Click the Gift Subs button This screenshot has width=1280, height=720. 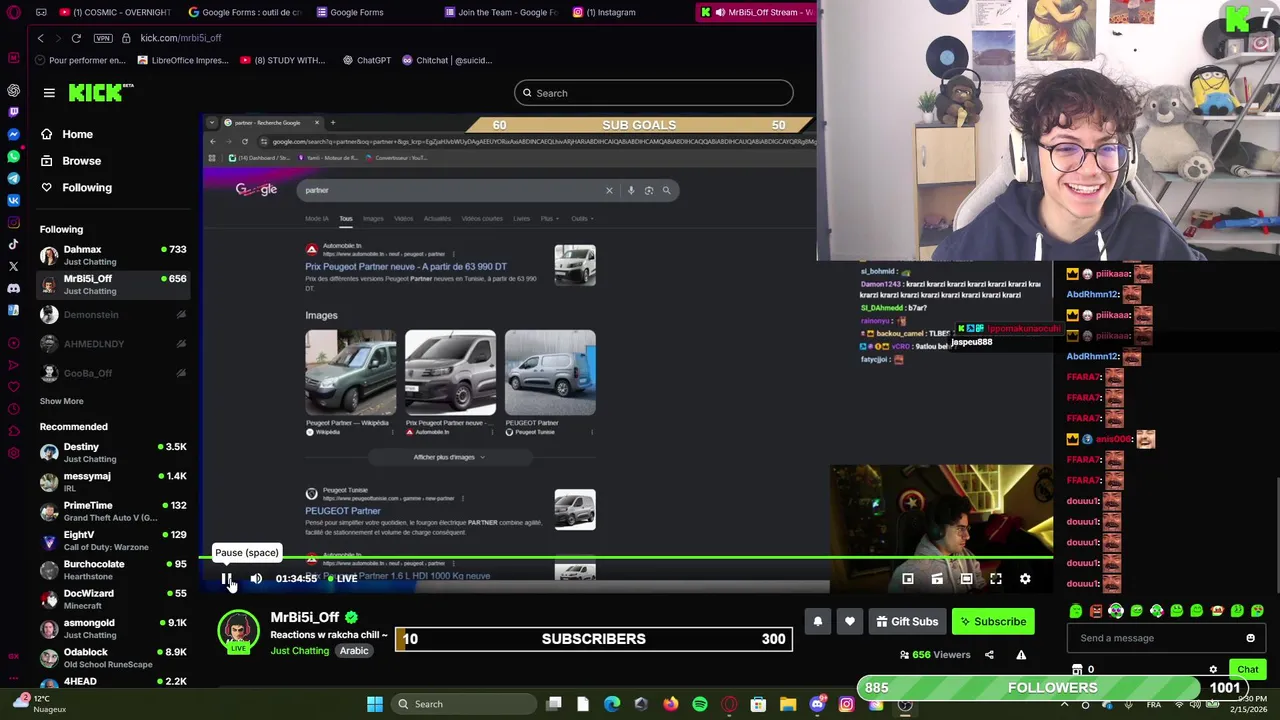(x=907, y=622)
